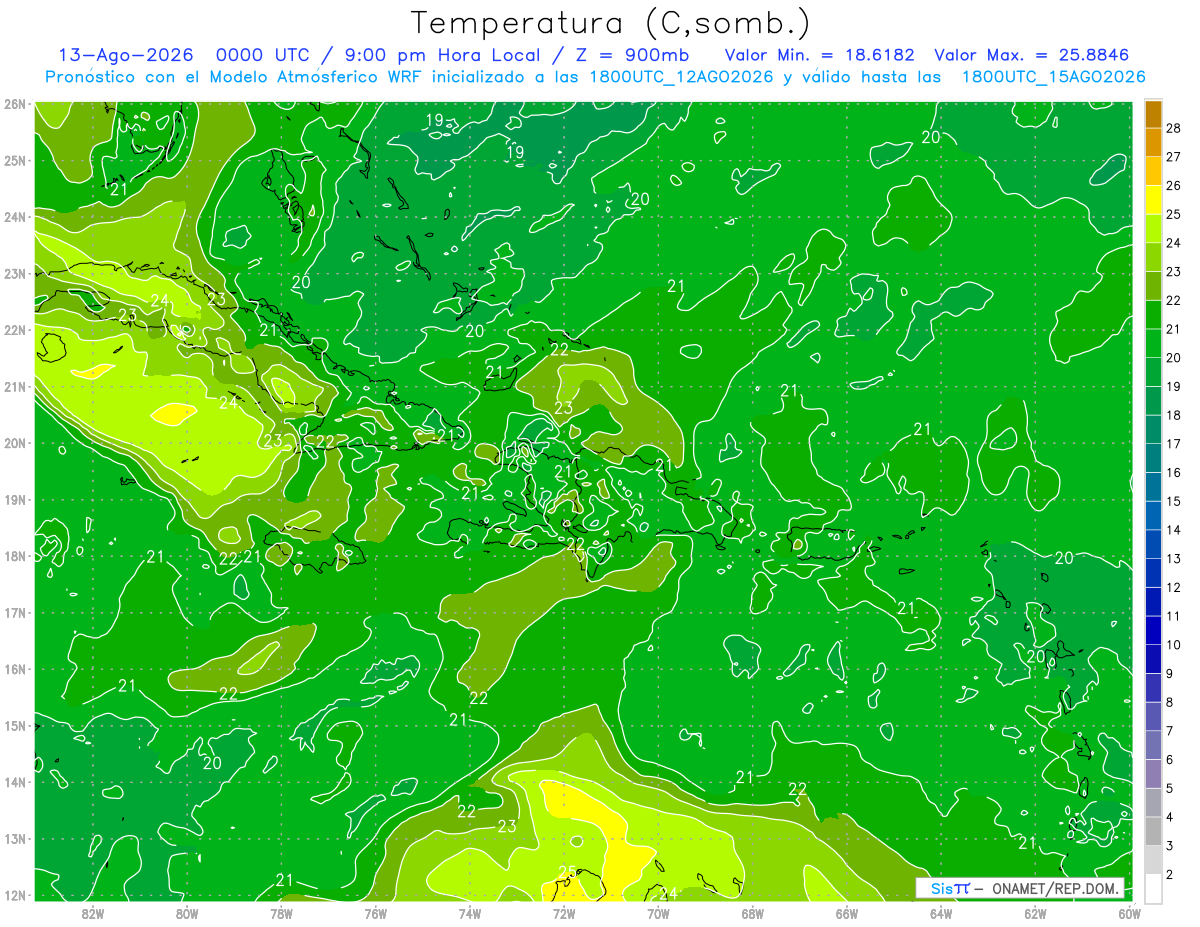Click the 62W longitude axis label
This screenshot has width=1200, height=927.
tap(1035, 912)
